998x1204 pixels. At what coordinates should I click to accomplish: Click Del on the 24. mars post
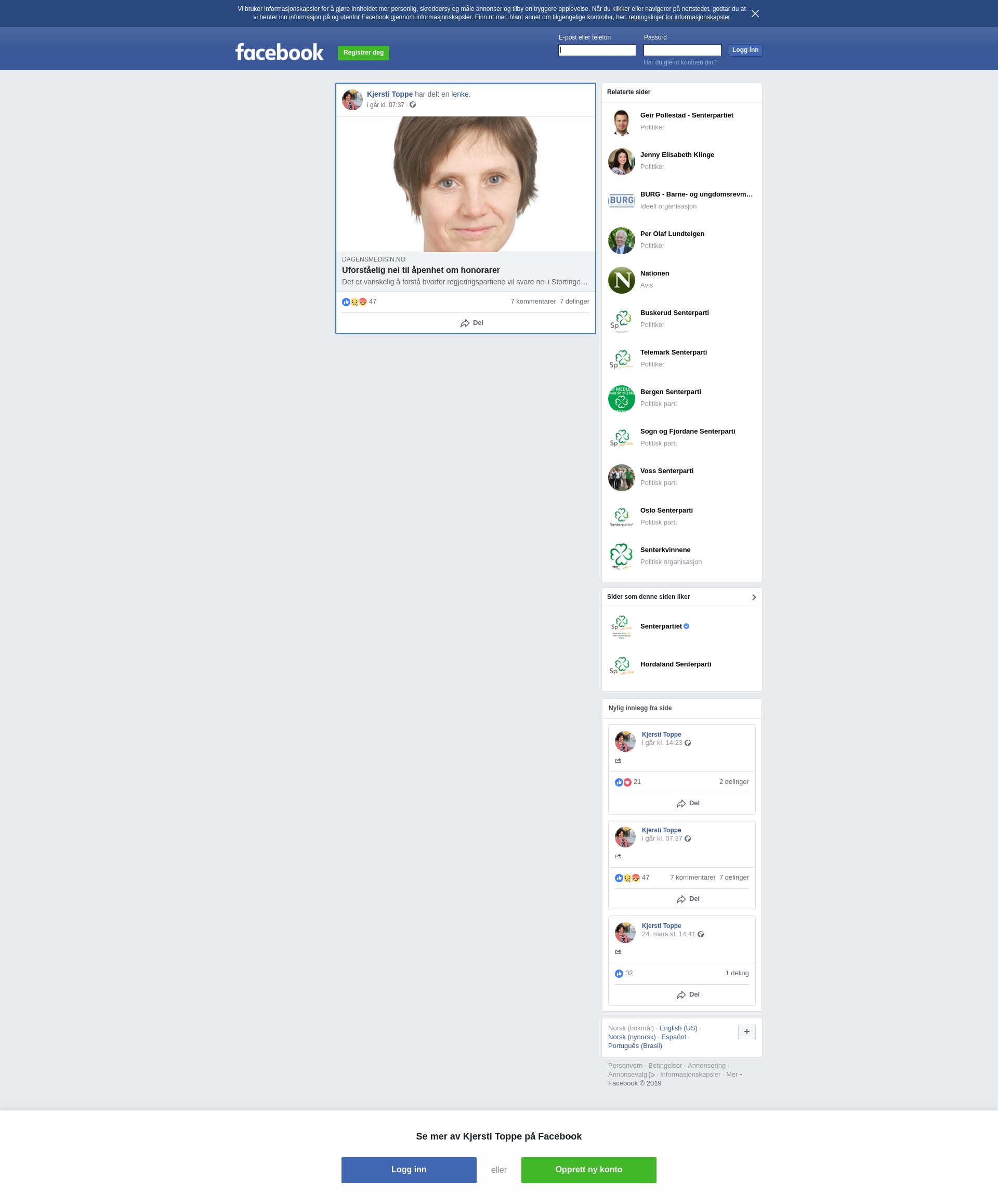click(688, 996)
